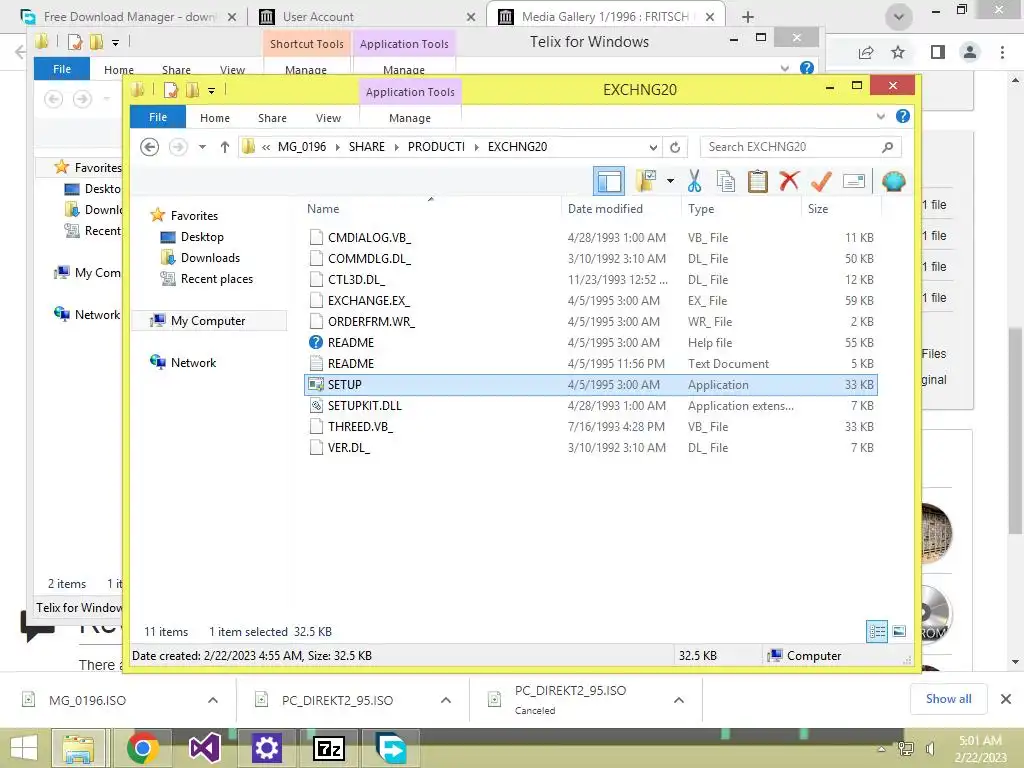Screen dimensions: 1024x768
Task: Click the Back arrow in EXCHNG20 window
Action: (150, 147)
